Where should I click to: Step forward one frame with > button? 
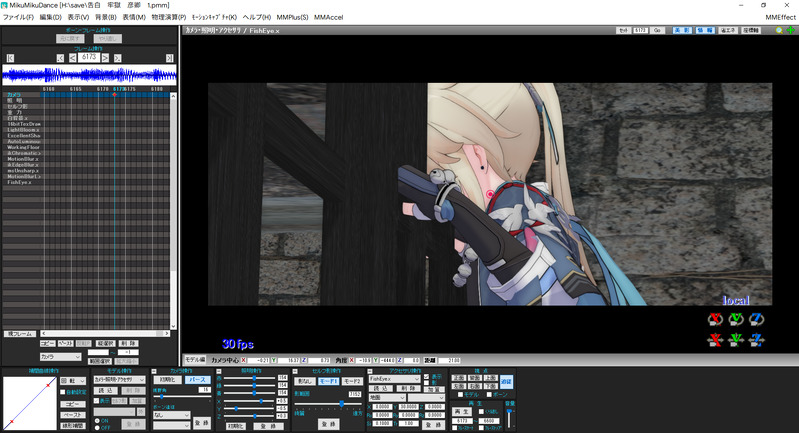(x=105, y=58)
